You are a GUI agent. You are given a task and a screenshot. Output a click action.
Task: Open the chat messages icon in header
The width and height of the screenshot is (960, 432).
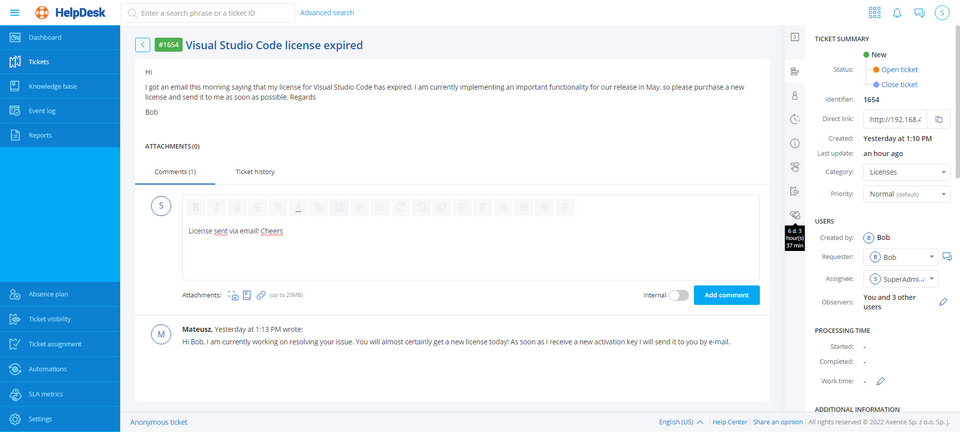[919, 13]
